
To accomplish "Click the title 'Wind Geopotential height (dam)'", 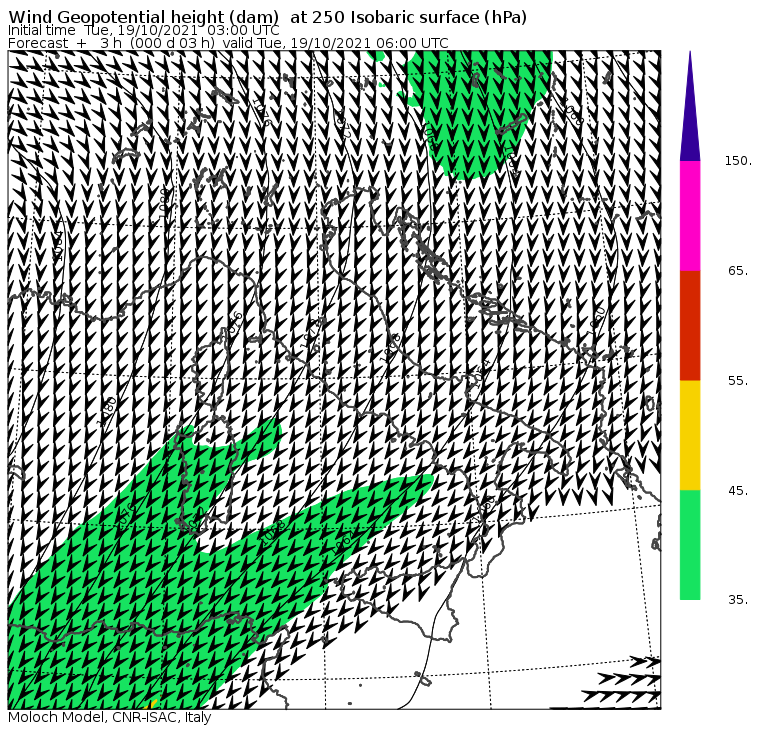I will [x=143, y=17].
